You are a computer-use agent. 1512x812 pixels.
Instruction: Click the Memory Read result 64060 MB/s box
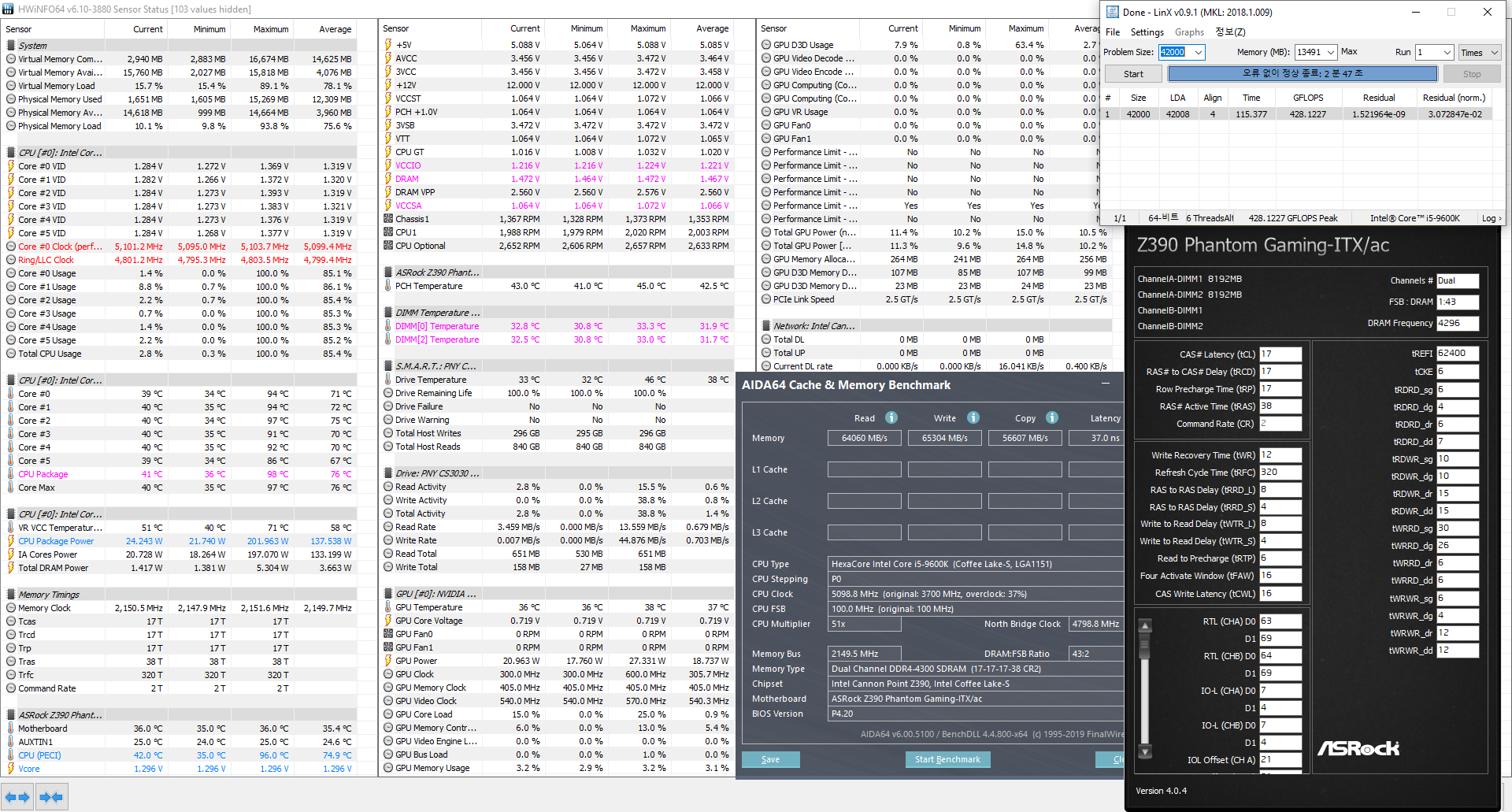[864, 438]
